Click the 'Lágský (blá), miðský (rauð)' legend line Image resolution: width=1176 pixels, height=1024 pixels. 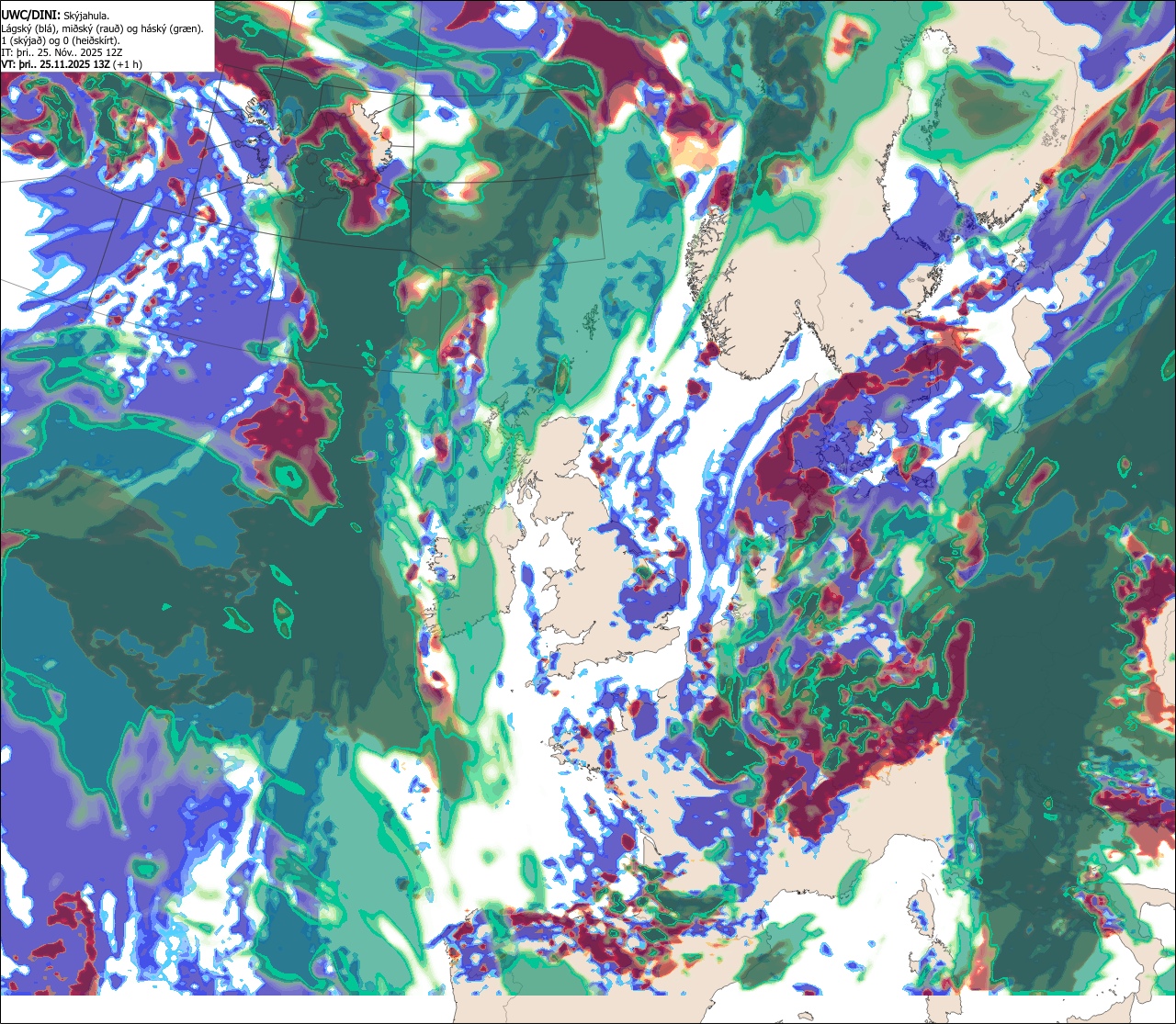tap(103, 28)
